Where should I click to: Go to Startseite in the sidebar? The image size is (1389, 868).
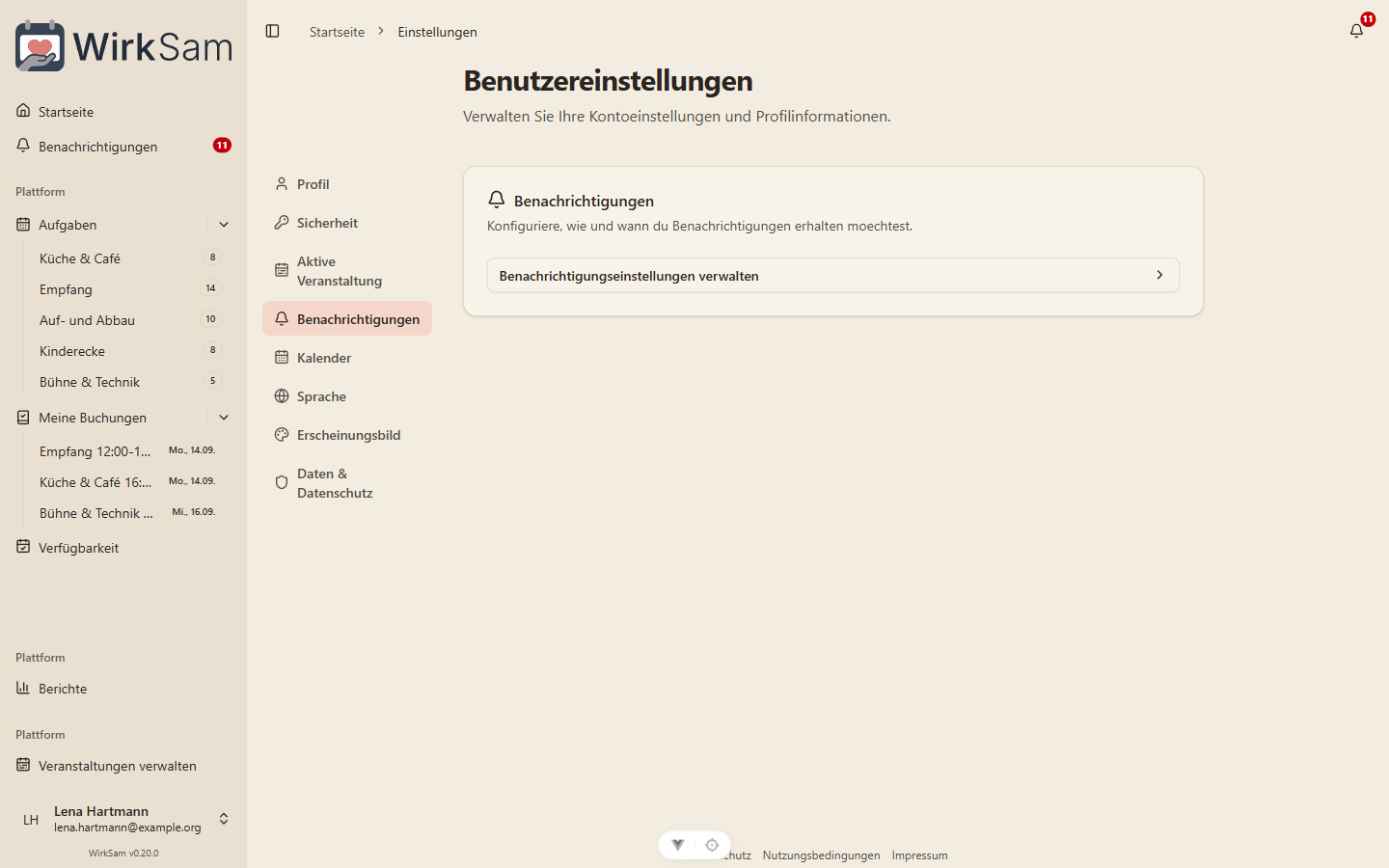123,112
